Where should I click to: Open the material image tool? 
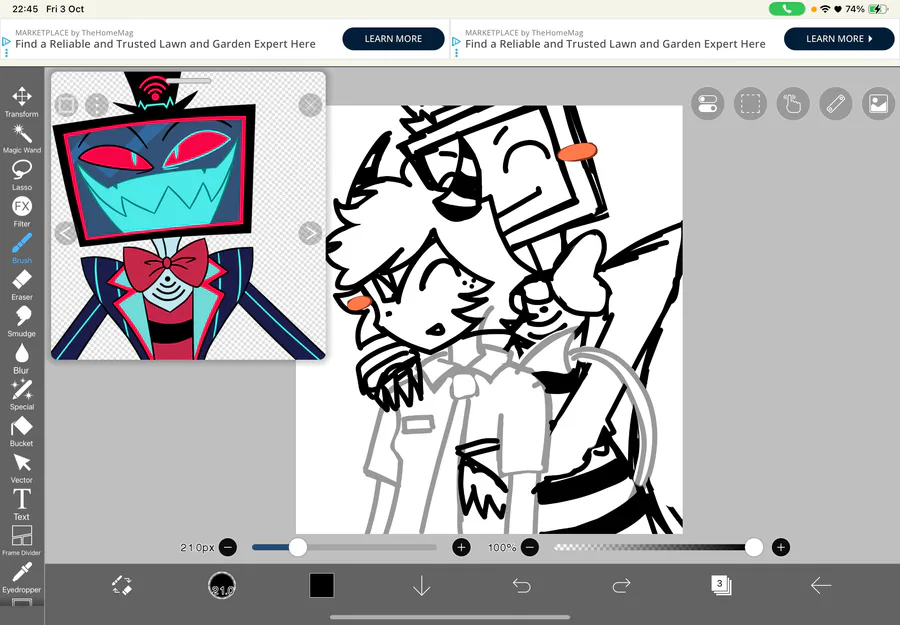point(879,104)
